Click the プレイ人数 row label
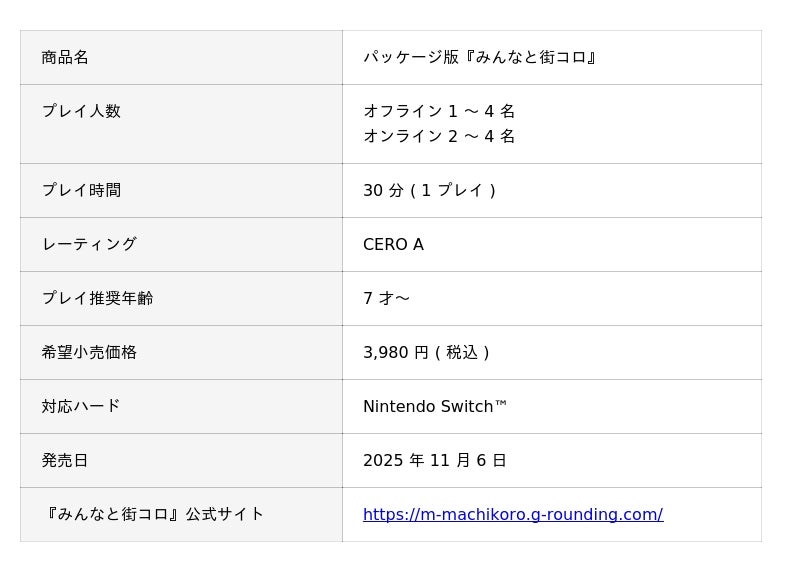Viewport: 800px width, 572px height. pyautogui.click(x=81, y=112)
